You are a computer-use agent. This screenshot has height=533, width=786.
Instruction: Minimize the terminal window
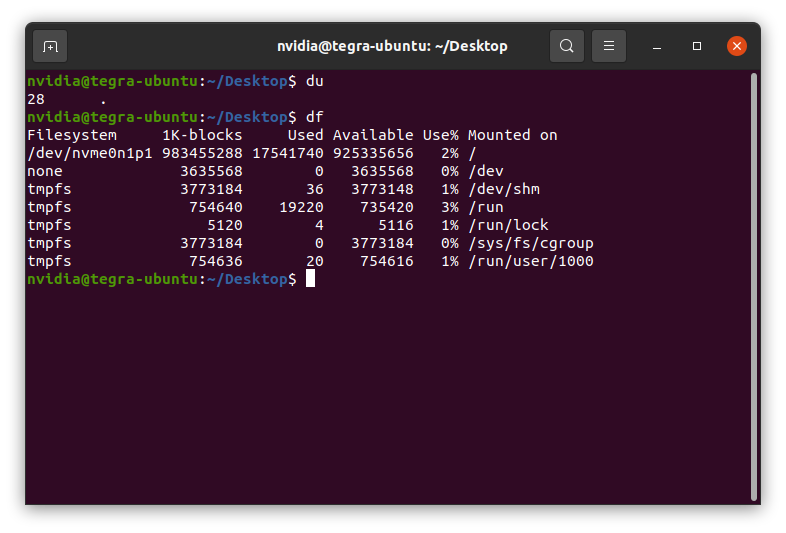coord(657,46)
